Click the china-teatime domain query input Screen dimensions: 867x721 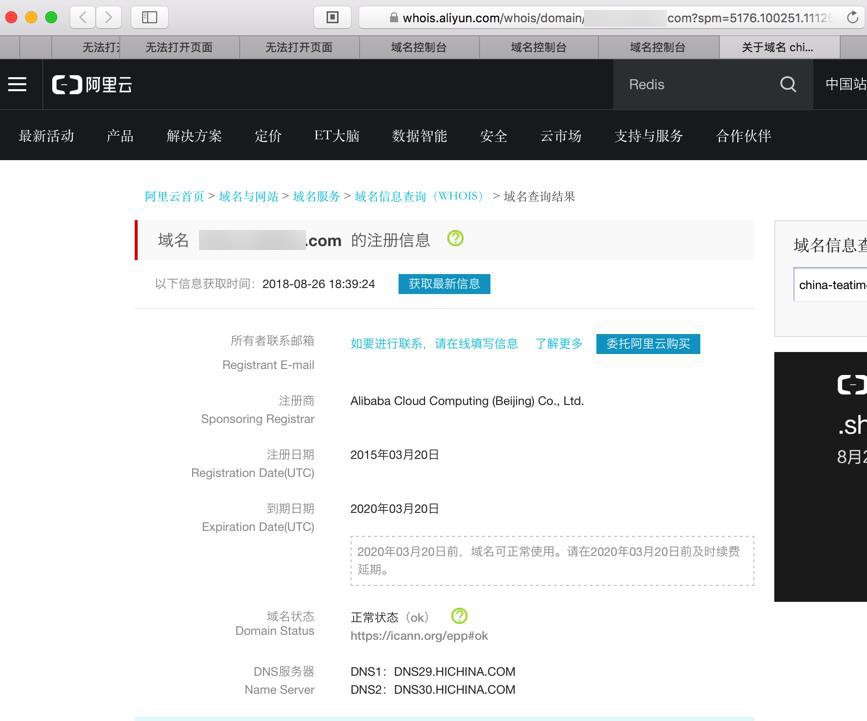click(831, 285)
